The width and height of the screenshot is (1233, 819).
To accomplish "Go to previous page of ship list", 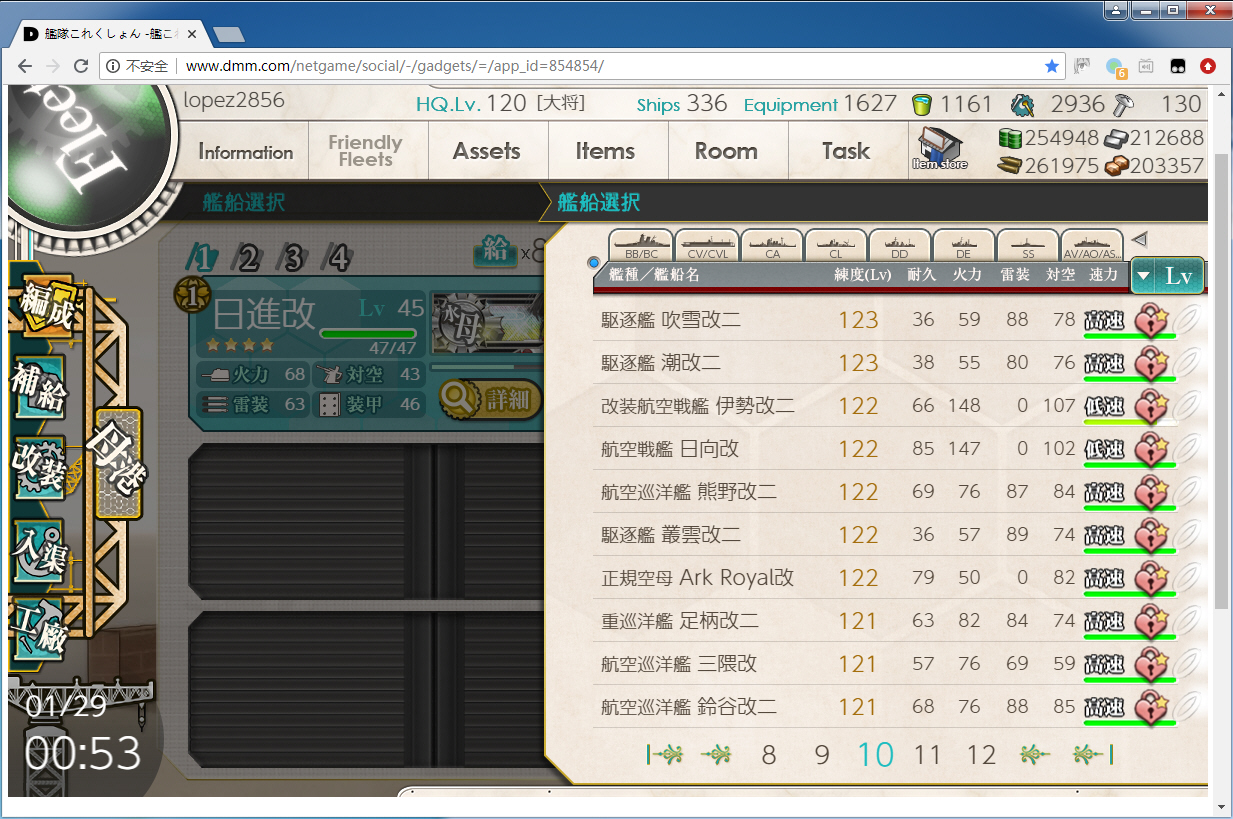I will [716, 755].
